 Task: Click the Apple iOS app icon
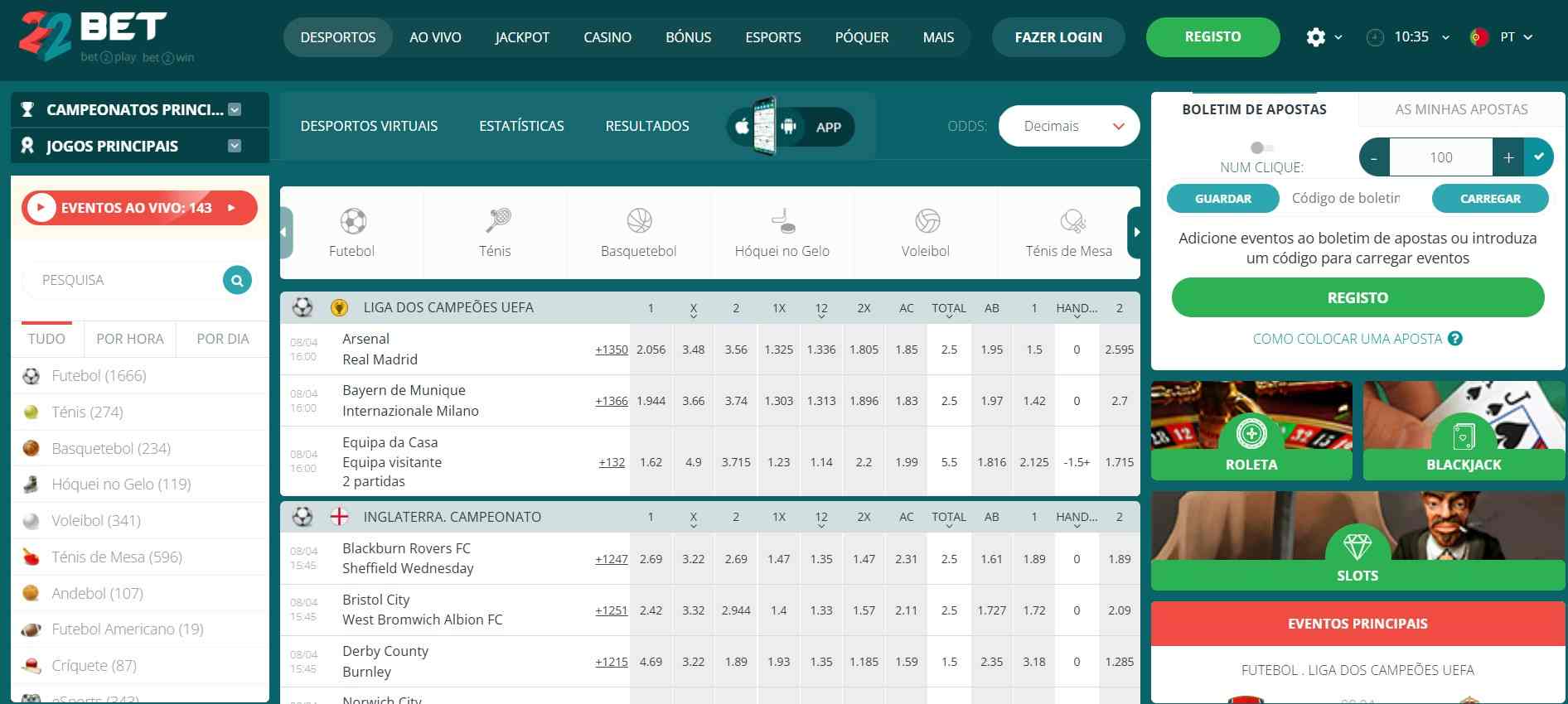(743, 127)
